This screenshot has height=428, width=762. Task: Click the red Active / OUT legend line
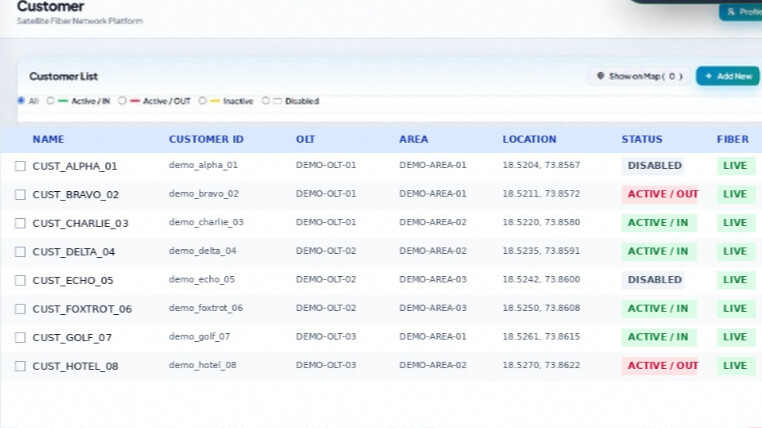coord(135,101)
